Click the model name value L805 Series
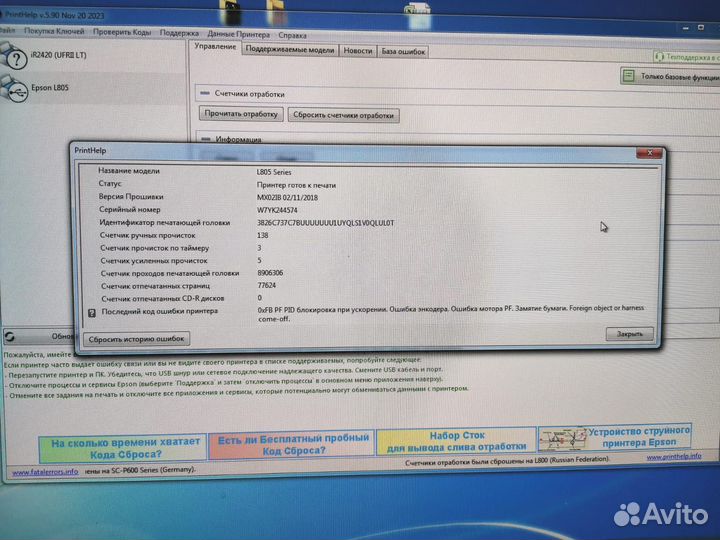720x540 pixels. (274, 172)
